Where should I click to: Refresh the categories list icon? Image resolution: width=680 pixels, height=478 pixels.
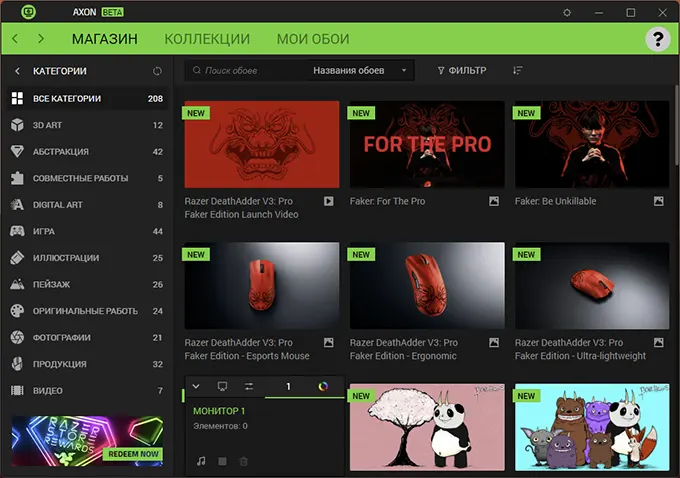[x=157, y=71]
